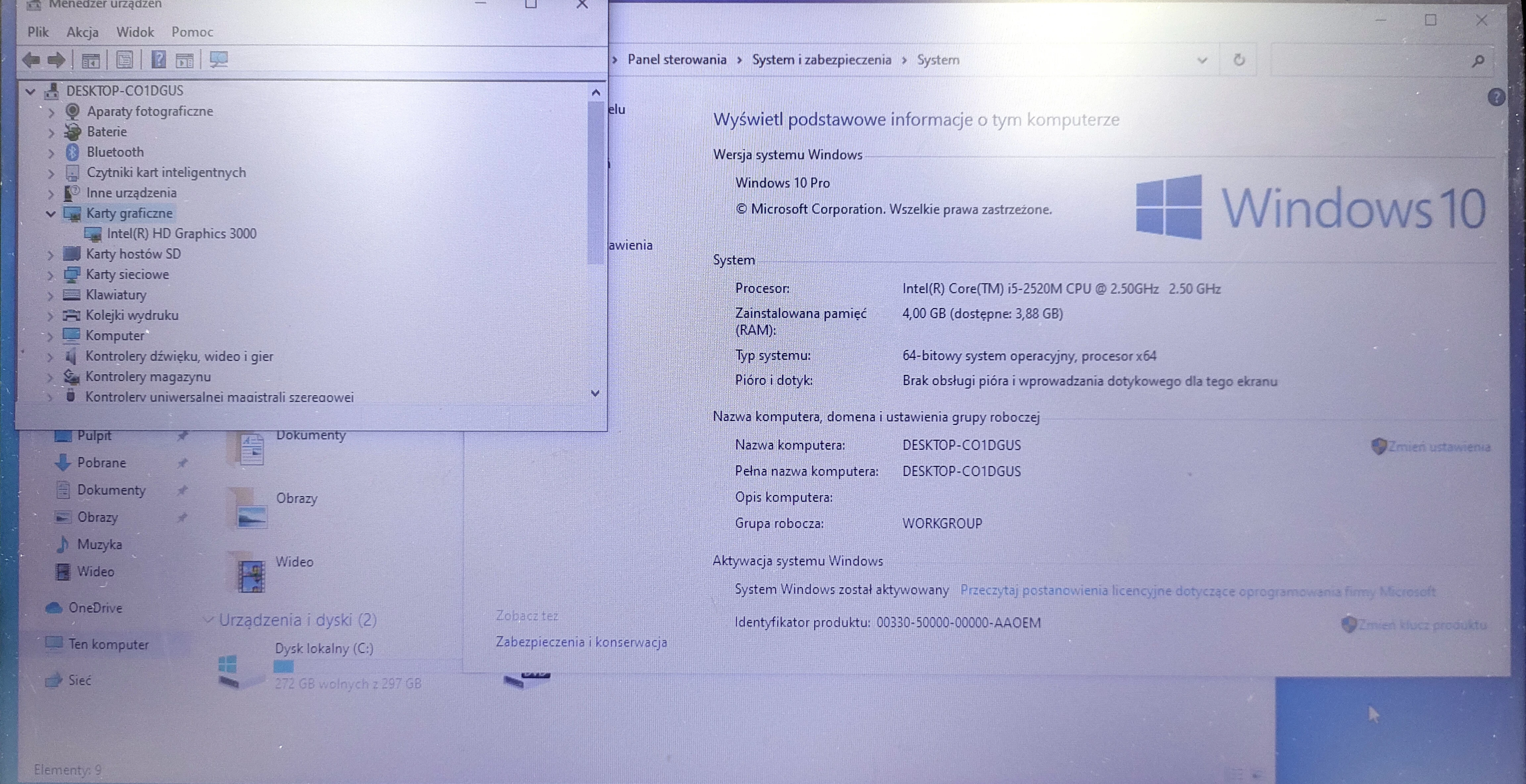1526x784 pixels.
Task: Select Karty sieciowe network icon
Action: (x=72, y=274)
